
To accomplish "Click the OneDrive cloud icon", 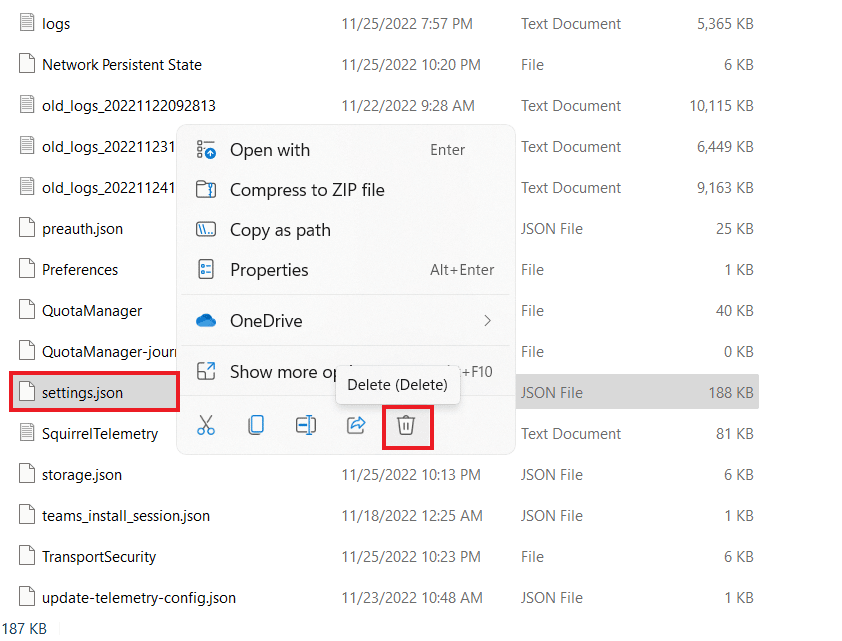I will (x=206, y=321).
